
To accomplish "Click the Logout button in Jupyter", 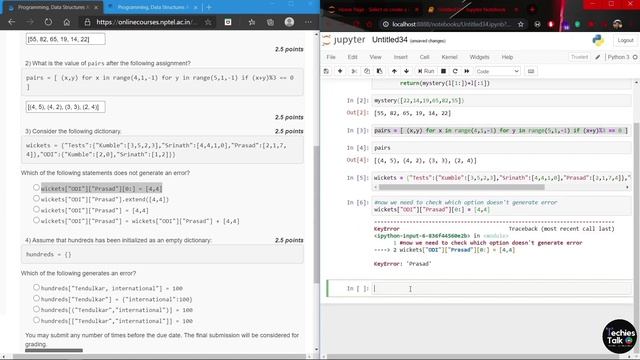I will click(625, 40).
